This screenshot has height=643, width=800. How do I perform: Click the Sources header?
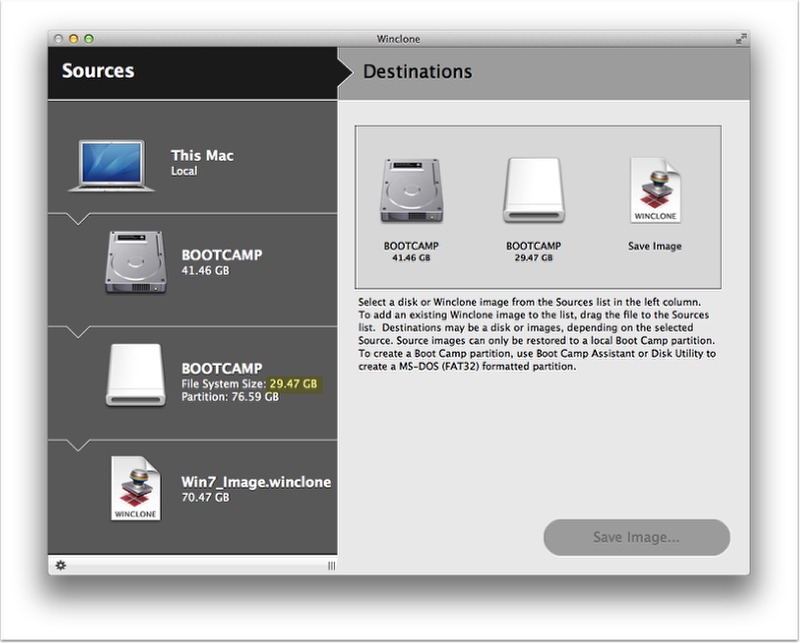(98, 71)
